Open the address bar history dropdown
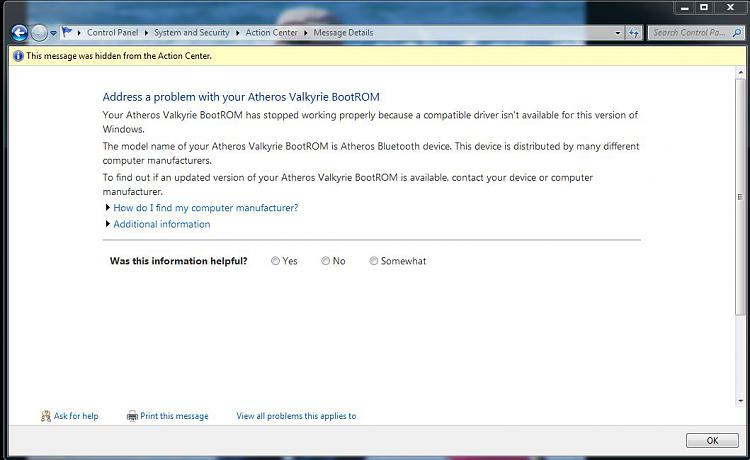This screenshot has height=460, width=750. click(x=618, y=33)
